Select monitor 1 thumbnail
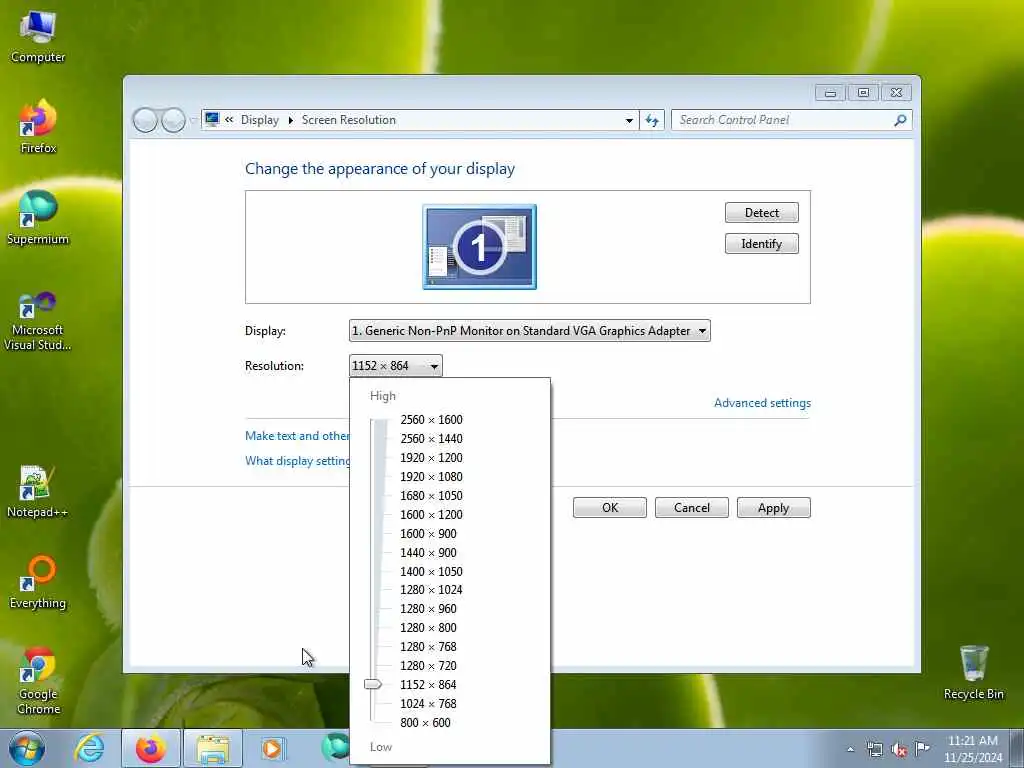The image size is (1024, 768). click(x=479, y=247)
